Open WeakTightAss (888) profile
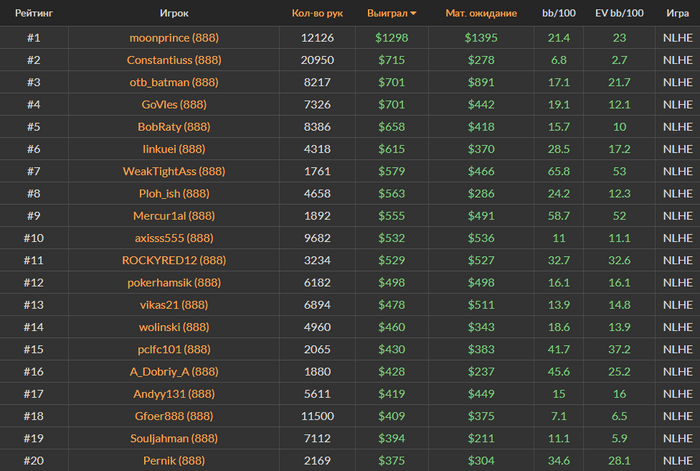Viewport: 700px width, 471px height. tap(174, 171)
